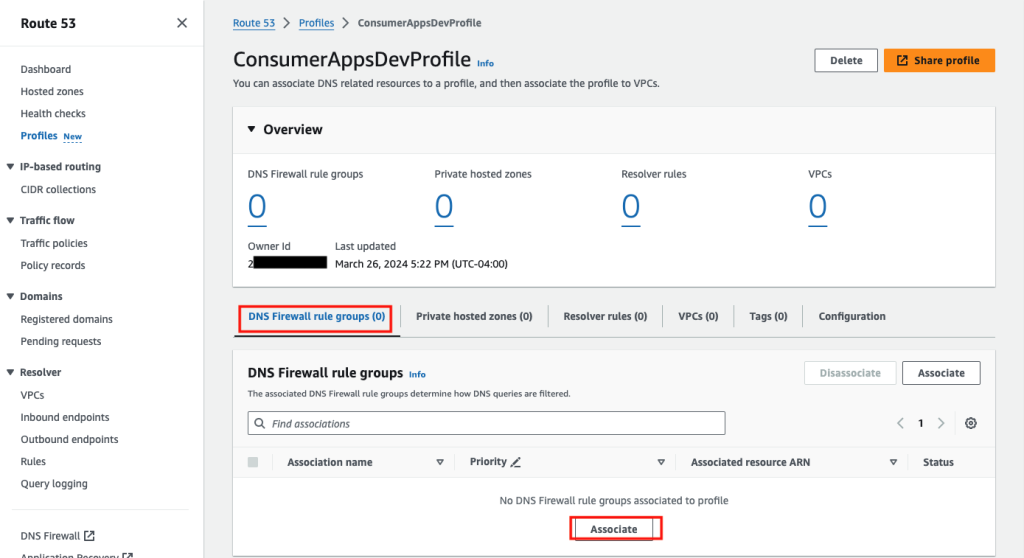
Task: Sort by Priority column arrow
Action: pos(661,462)
